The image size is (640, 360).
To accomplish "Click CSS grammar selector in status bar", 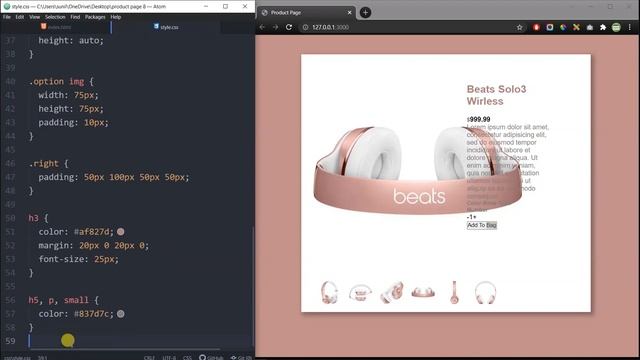I will tap(187, 358).
